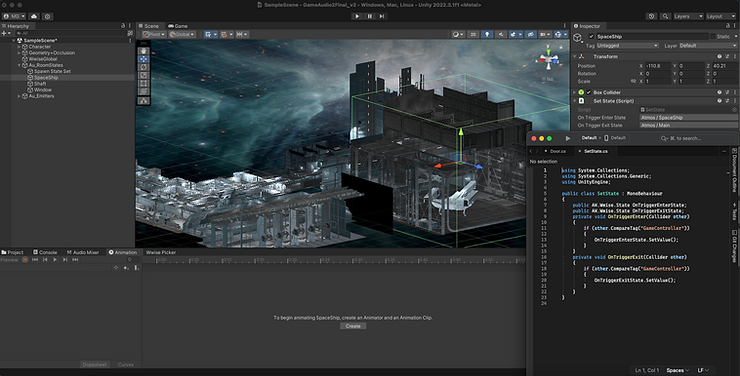Toggle Scene audio mute icon
This screenshot has width=740, height=376.
(x=501, y=34)
